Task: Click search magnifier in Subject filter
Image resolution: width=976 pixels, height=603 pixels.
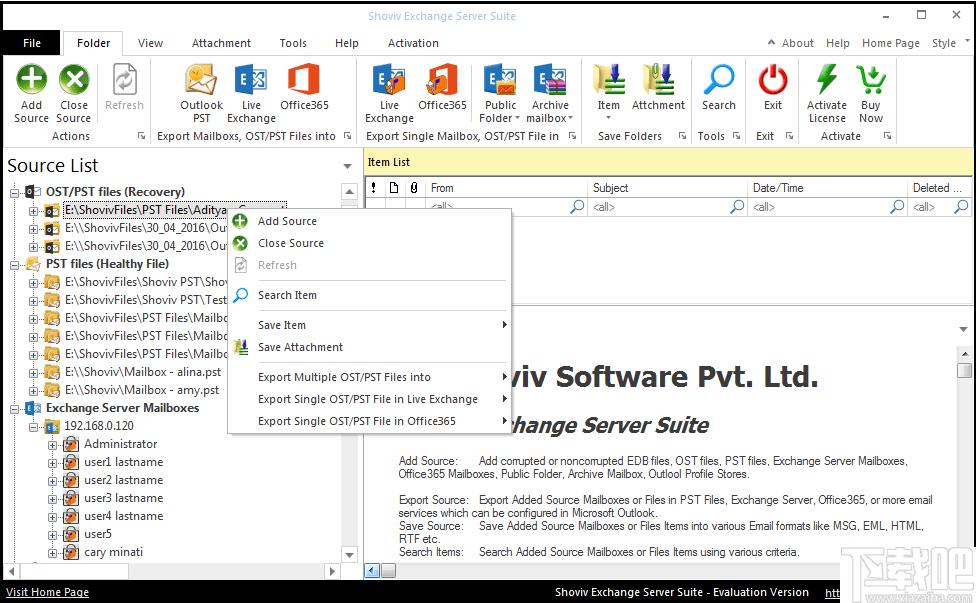Action: pos(738,206)
